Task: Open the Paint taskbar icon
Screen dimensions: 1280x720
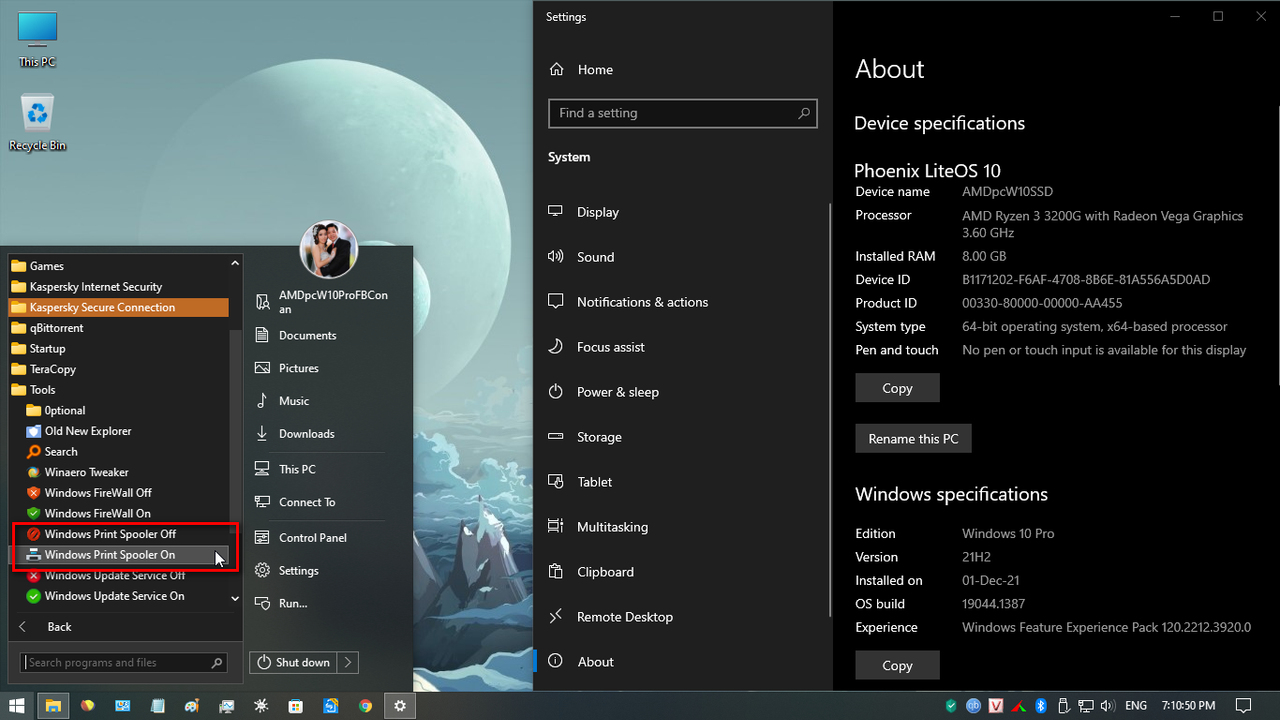Action: coord(192,705)
